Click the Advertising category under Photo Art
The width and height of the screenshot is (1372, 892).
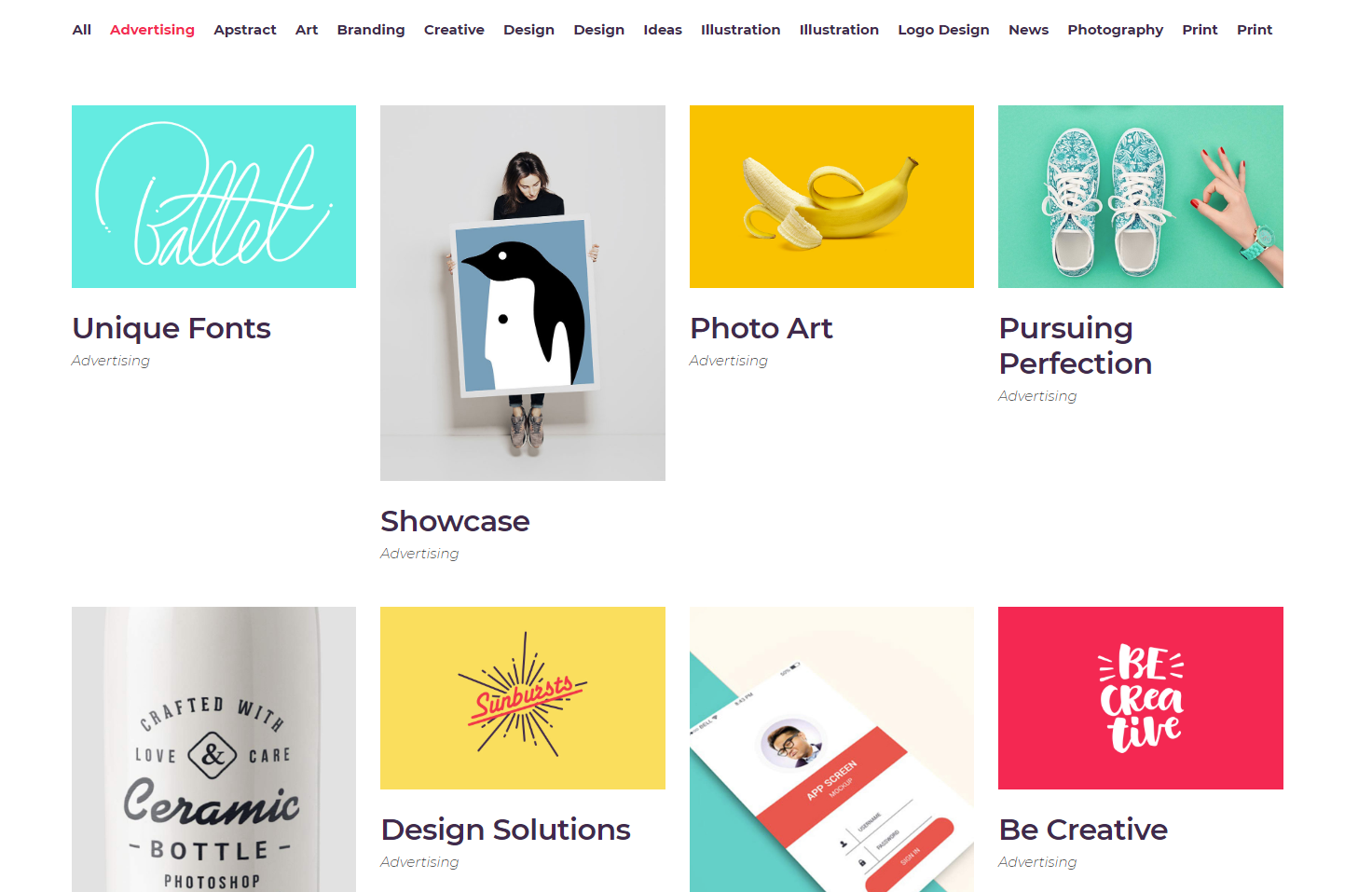[729, 361]
